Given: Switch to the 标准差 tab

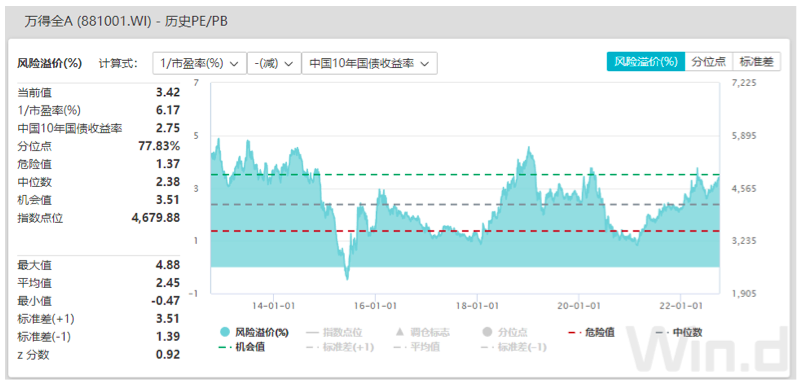Looking at the screenshot, I should click(x=757, y=62).
